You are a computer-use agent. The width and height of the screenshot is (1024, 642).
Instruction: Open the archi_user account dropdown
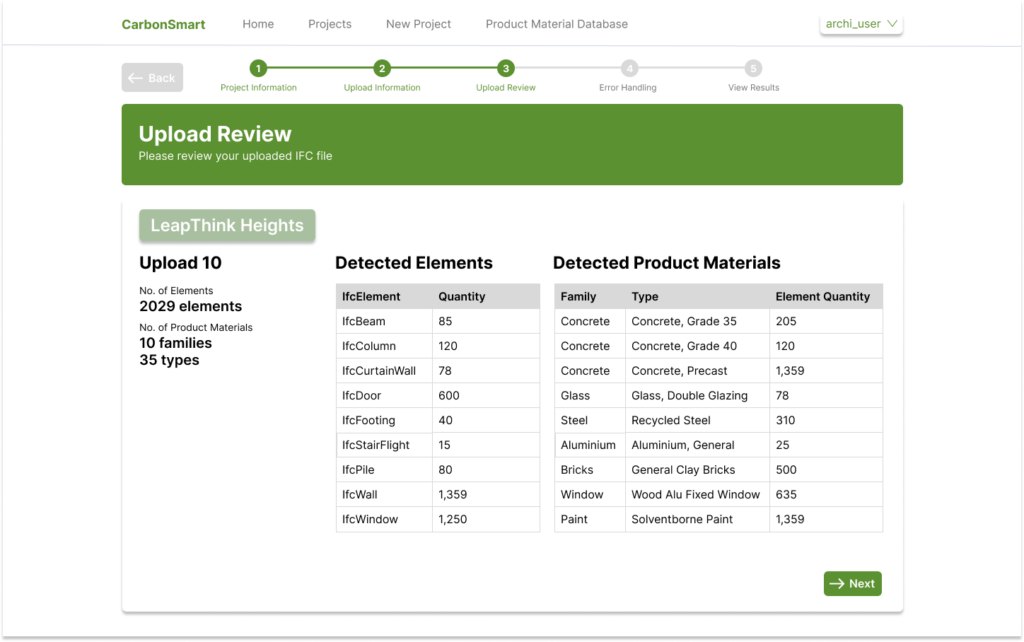[x=860, y=23]
